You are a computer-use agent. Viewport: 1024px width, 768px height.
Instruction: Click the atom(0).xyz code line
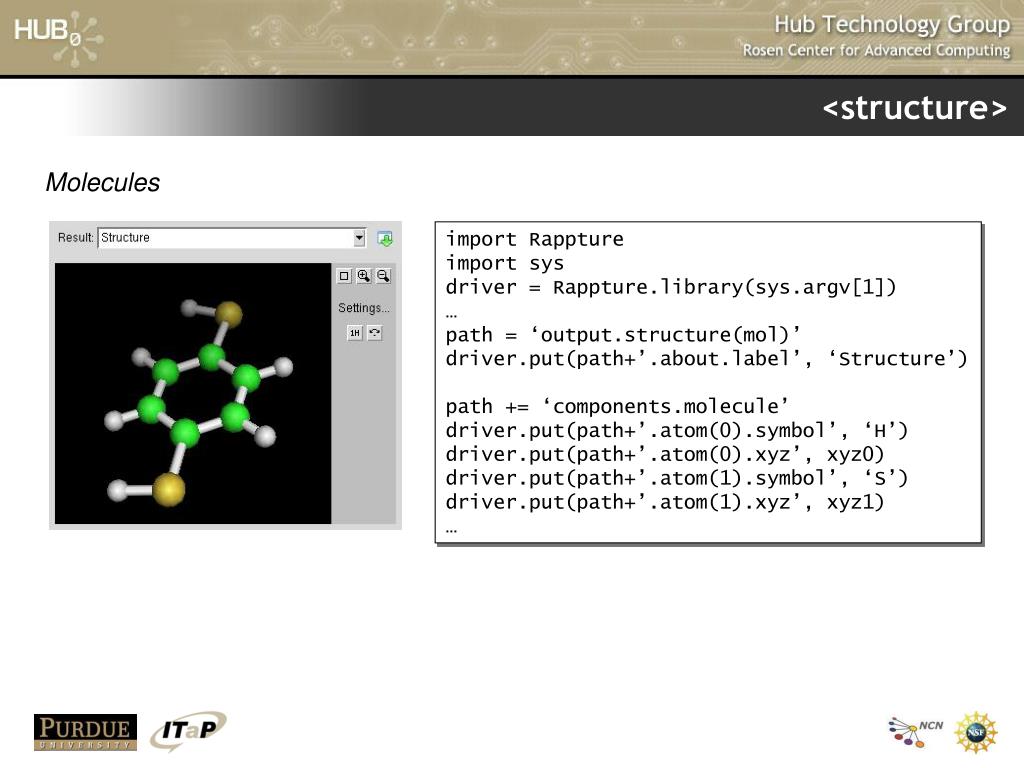(665, 455)
